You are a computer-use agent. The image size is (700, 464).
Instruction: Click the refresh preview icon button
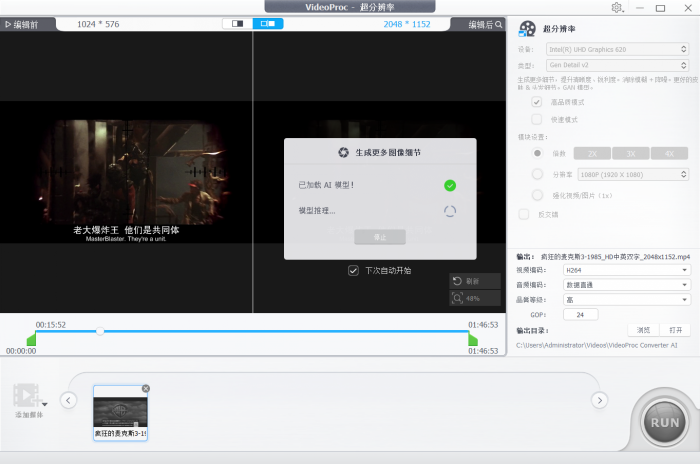(x=475, y=281)
